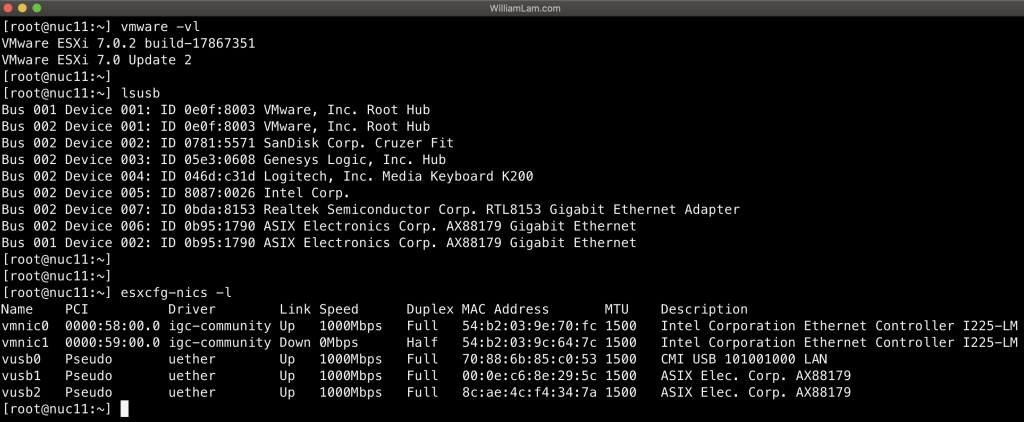Click the ESXi build-17867351 version line
Image resolution: width=1024 pixels, height=422 pixels.
(x=129, y=44)
